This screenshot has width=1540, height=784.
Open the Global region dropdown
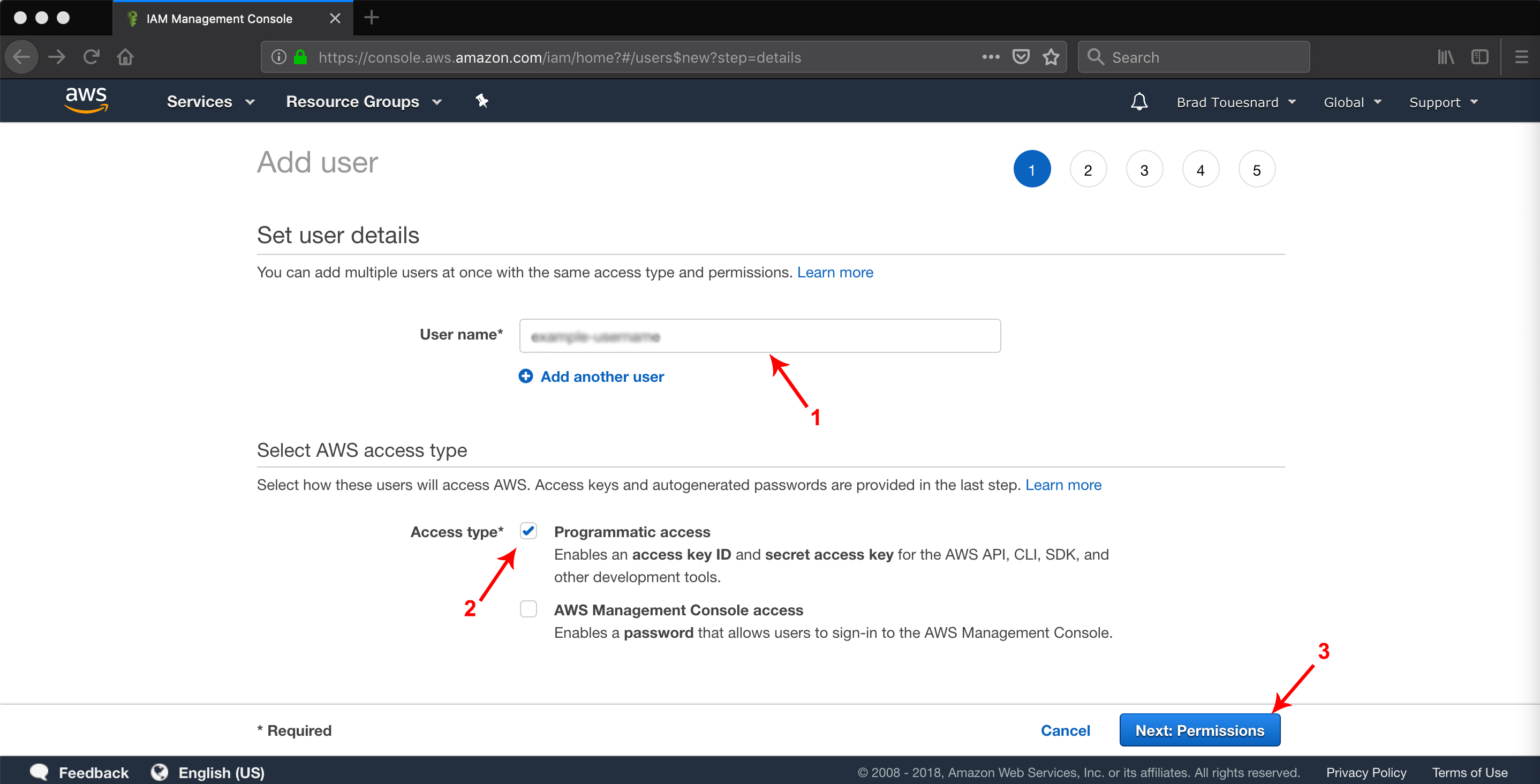1352,102
